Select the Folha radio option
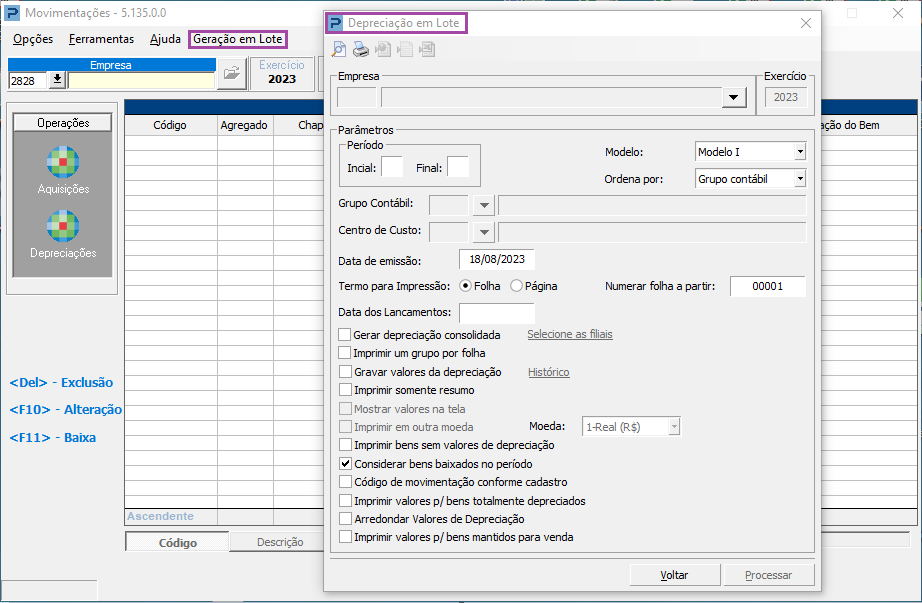This screenshot has width=922, height=603. (x=465, y=286)
